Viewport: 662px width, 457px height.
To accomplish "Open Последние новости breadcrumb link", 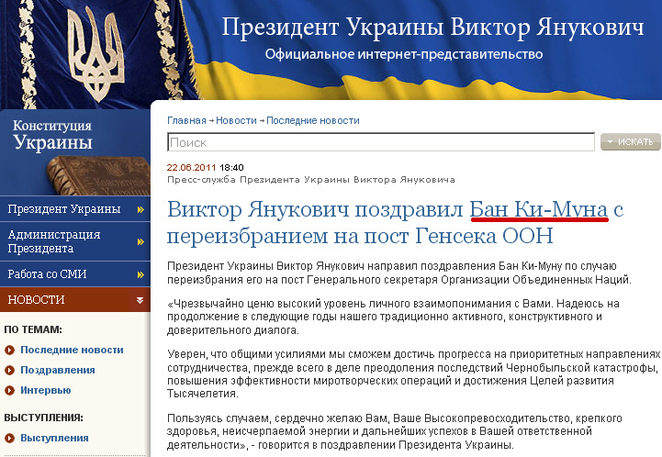I will pyautogui.click(x=313, y=120).
